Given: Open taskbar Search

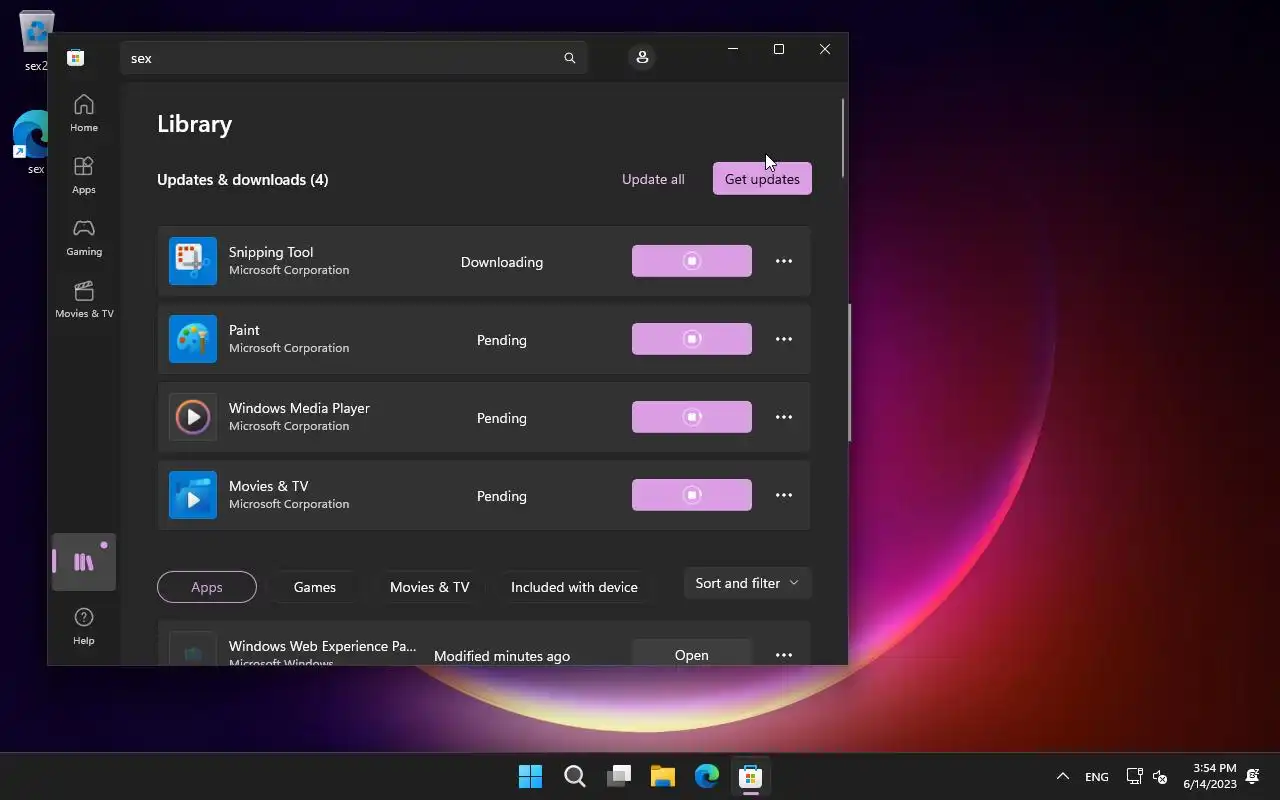Looking at the screenshot, I should coord(574,776).
